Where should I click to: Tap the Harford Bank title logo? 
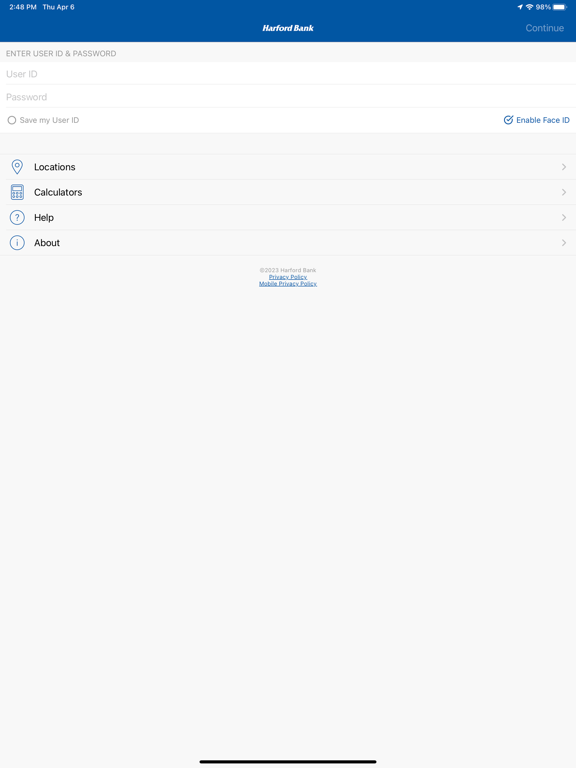pyautogui.click(x=288, y=28)
